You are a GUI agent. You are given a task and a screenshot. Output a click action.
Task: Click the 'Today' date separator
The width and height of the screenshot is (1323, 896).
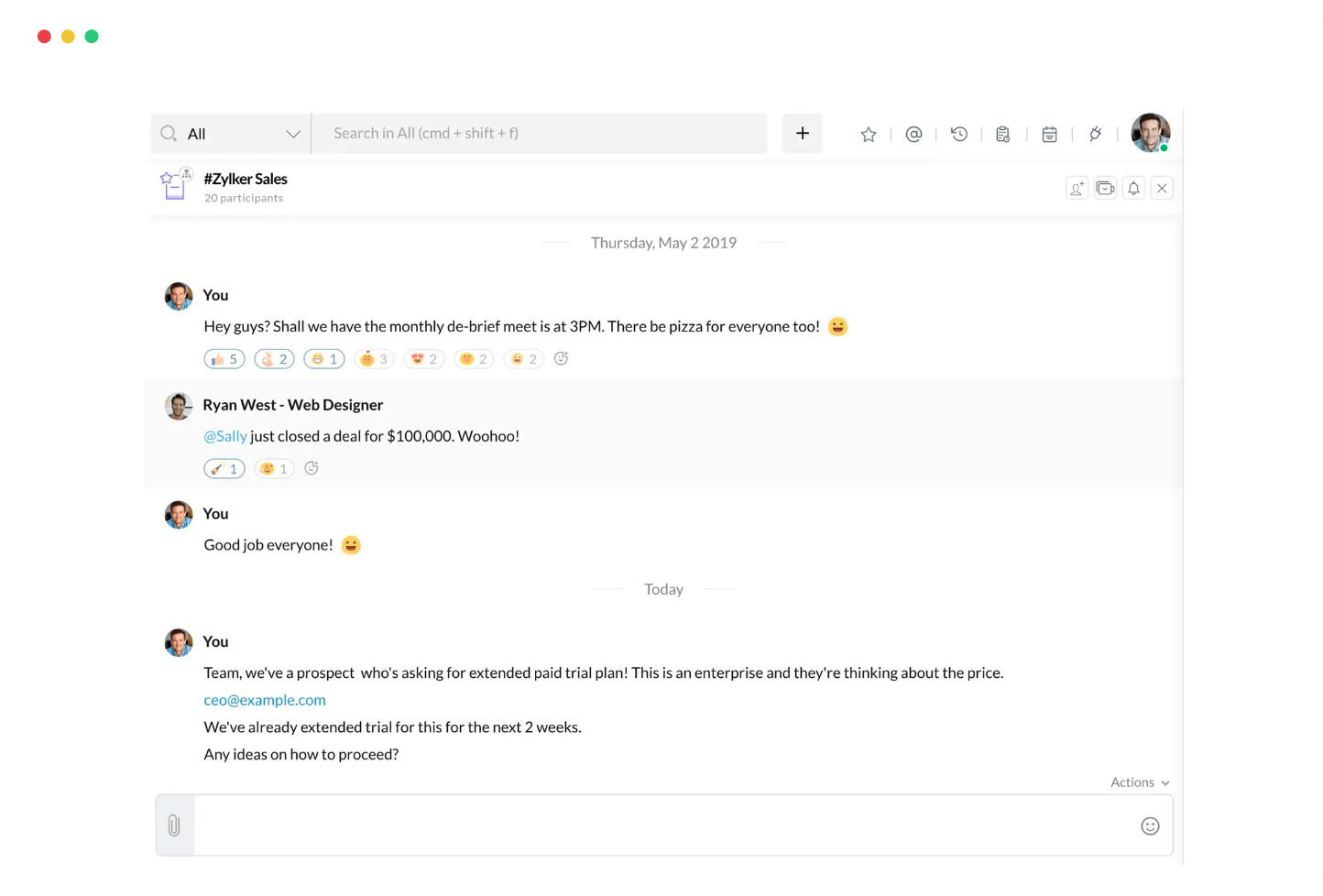[663, 589]
